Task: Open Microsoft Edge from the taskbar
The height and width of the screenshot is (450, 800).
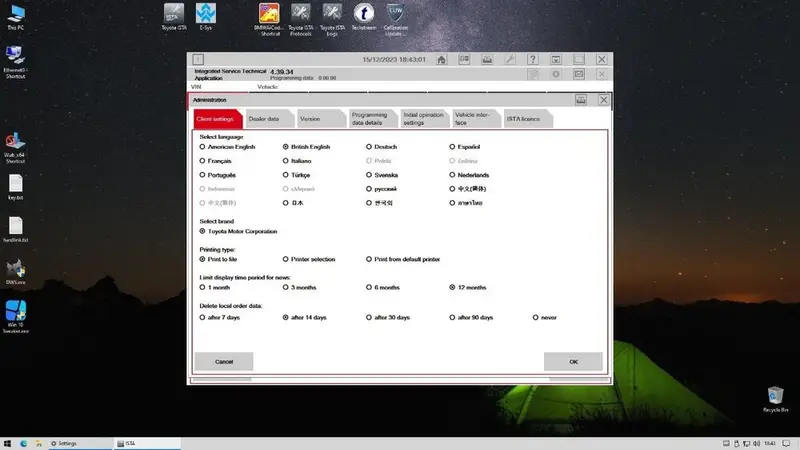Action: 23,443
